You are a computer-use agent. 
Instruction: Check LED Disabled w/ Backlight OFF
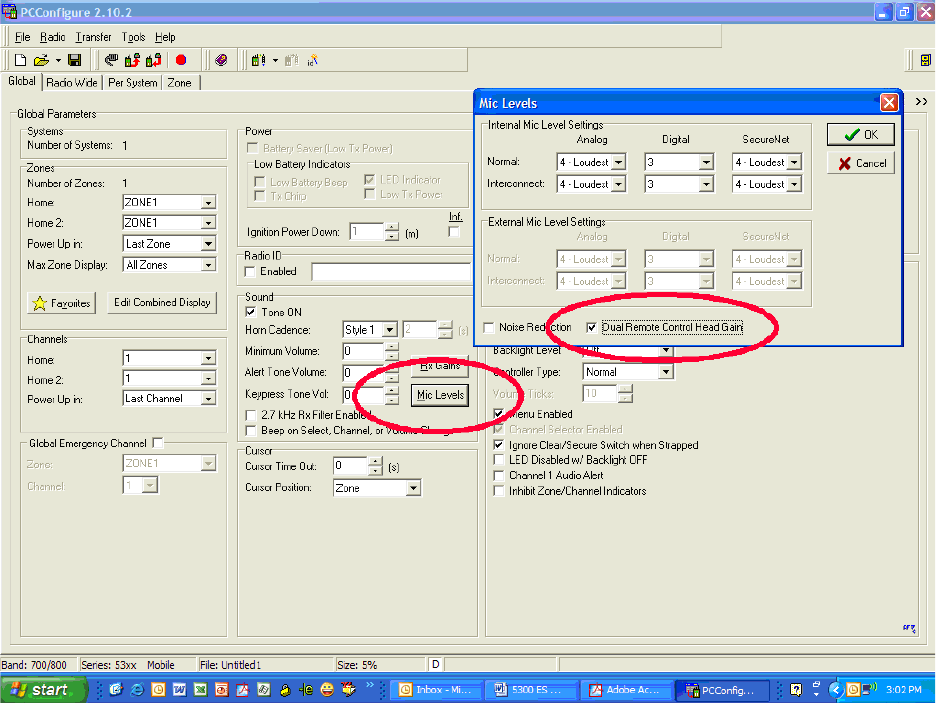pos(498,460)
